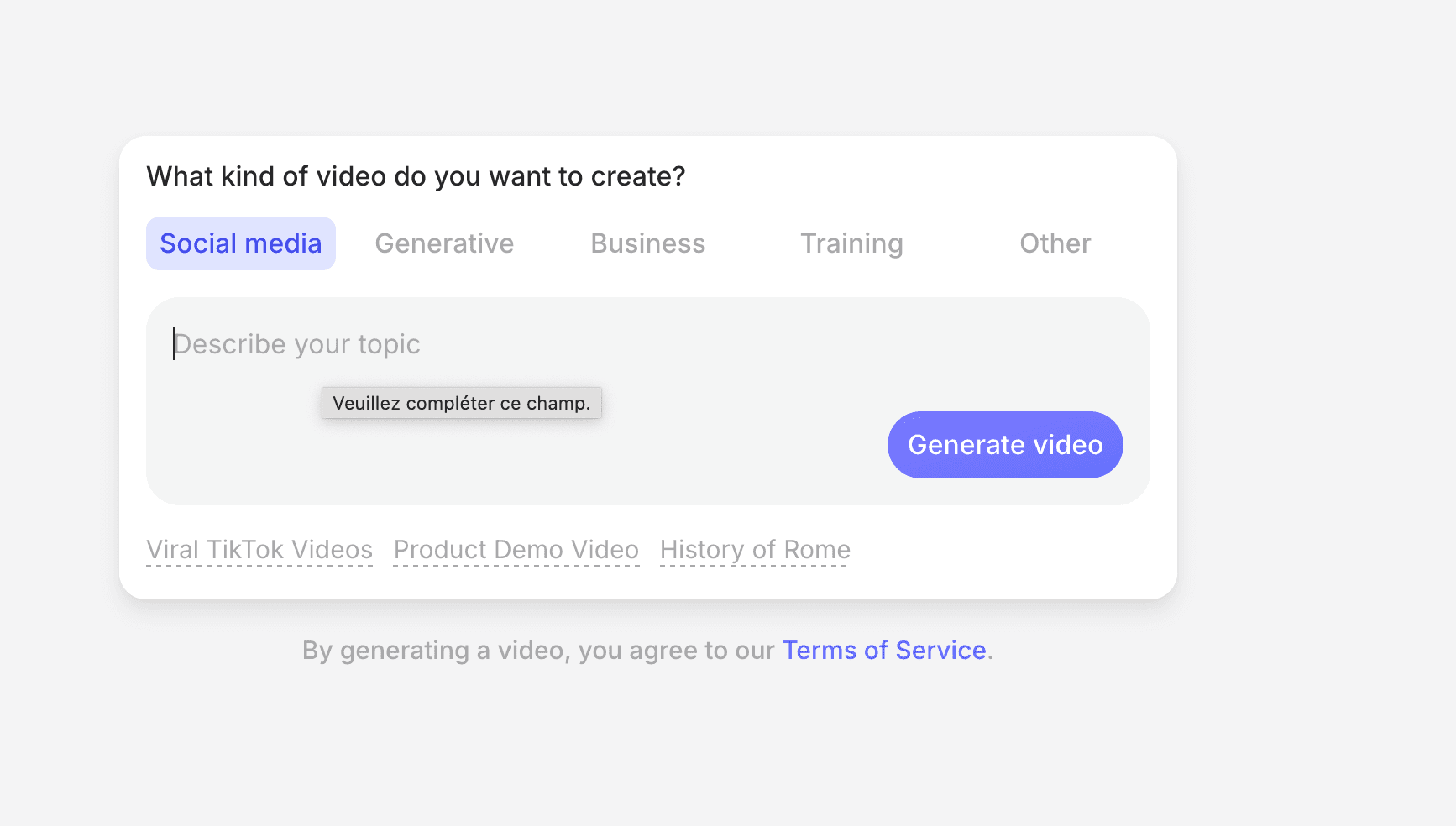Dismiss the French validation tooltip
1456x826 pixels.
tap(461, 403)
